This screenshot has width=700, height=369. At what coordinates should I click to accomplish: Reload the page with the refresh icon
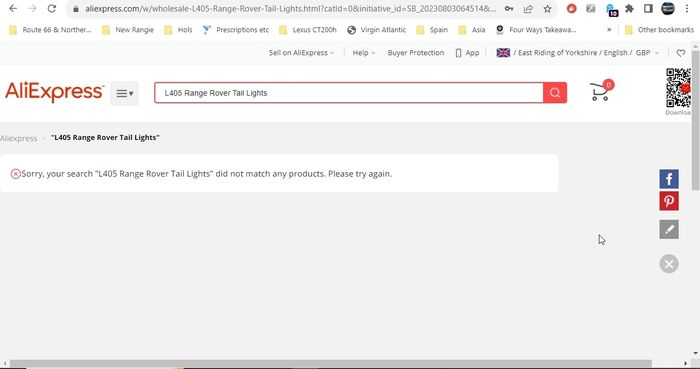point(52,8)
